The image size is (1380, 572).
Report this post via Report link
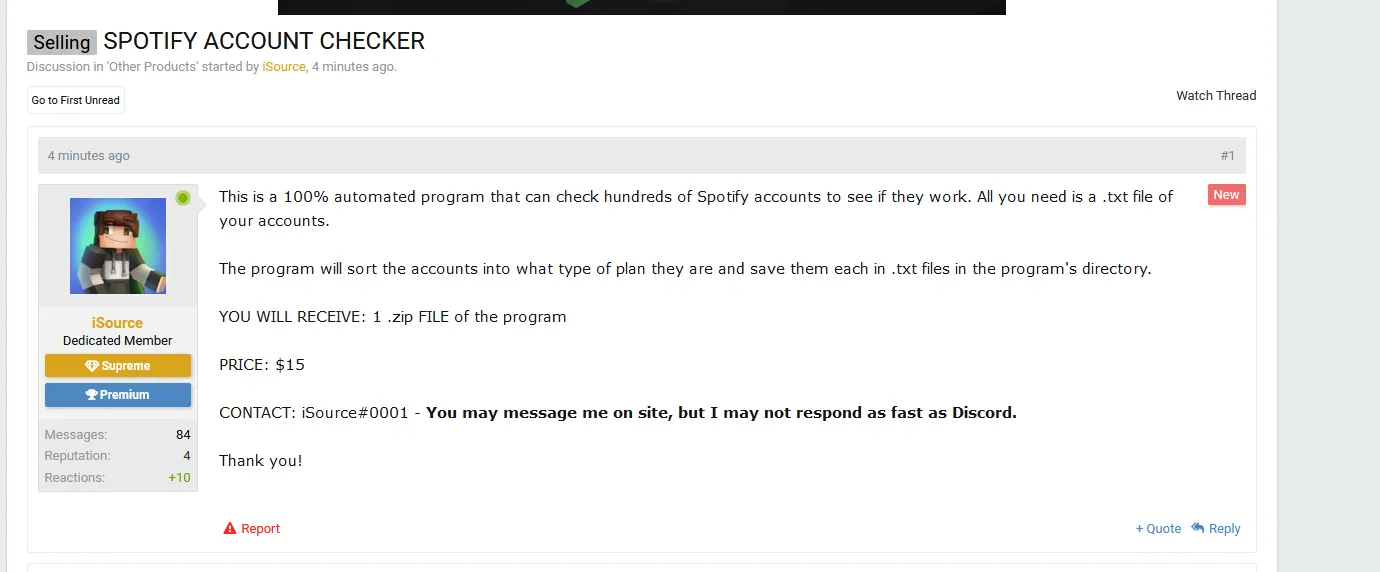click(260, 529)
